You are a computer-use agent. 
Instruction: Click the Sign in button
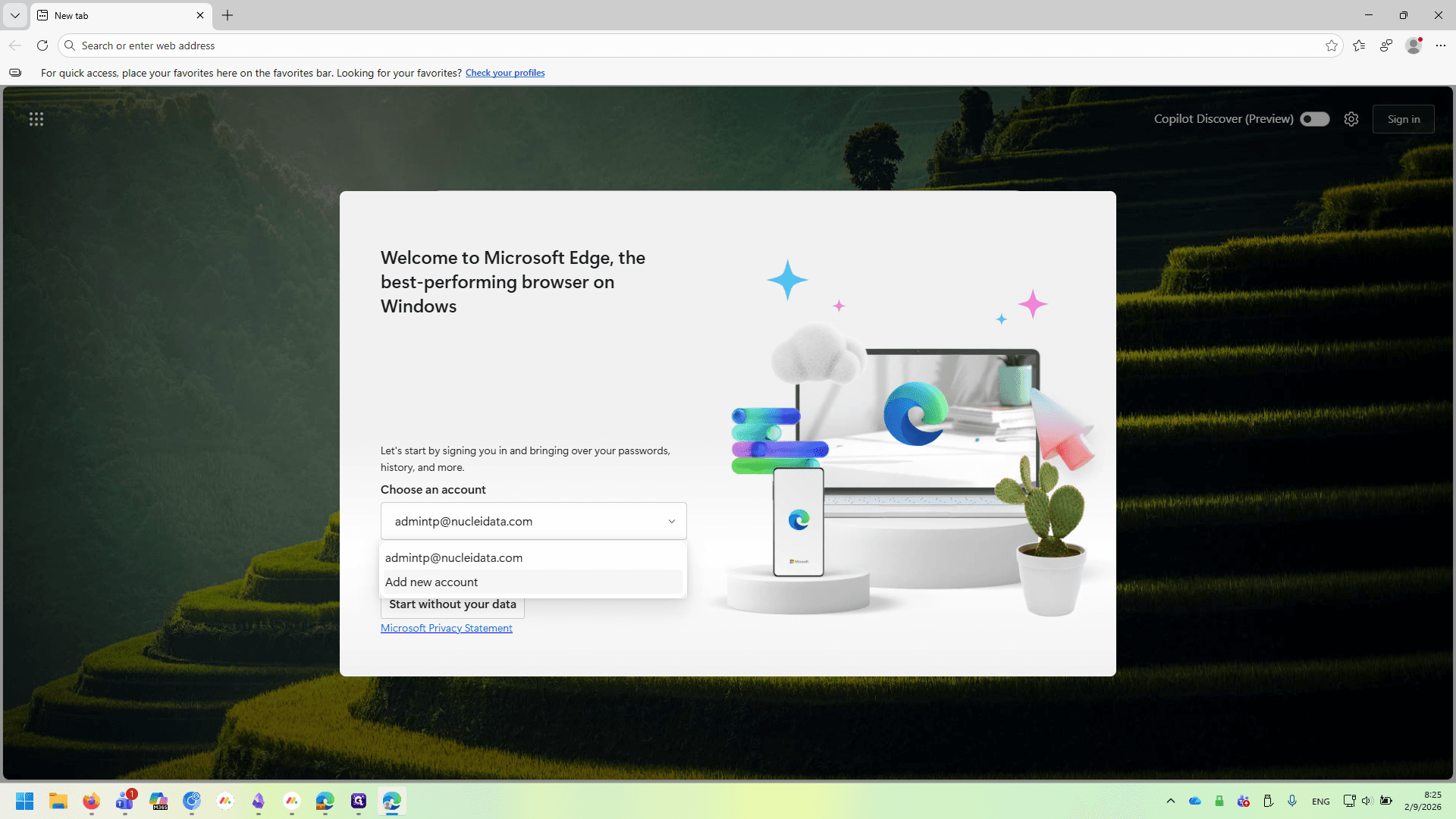(x=1404, y=119)
